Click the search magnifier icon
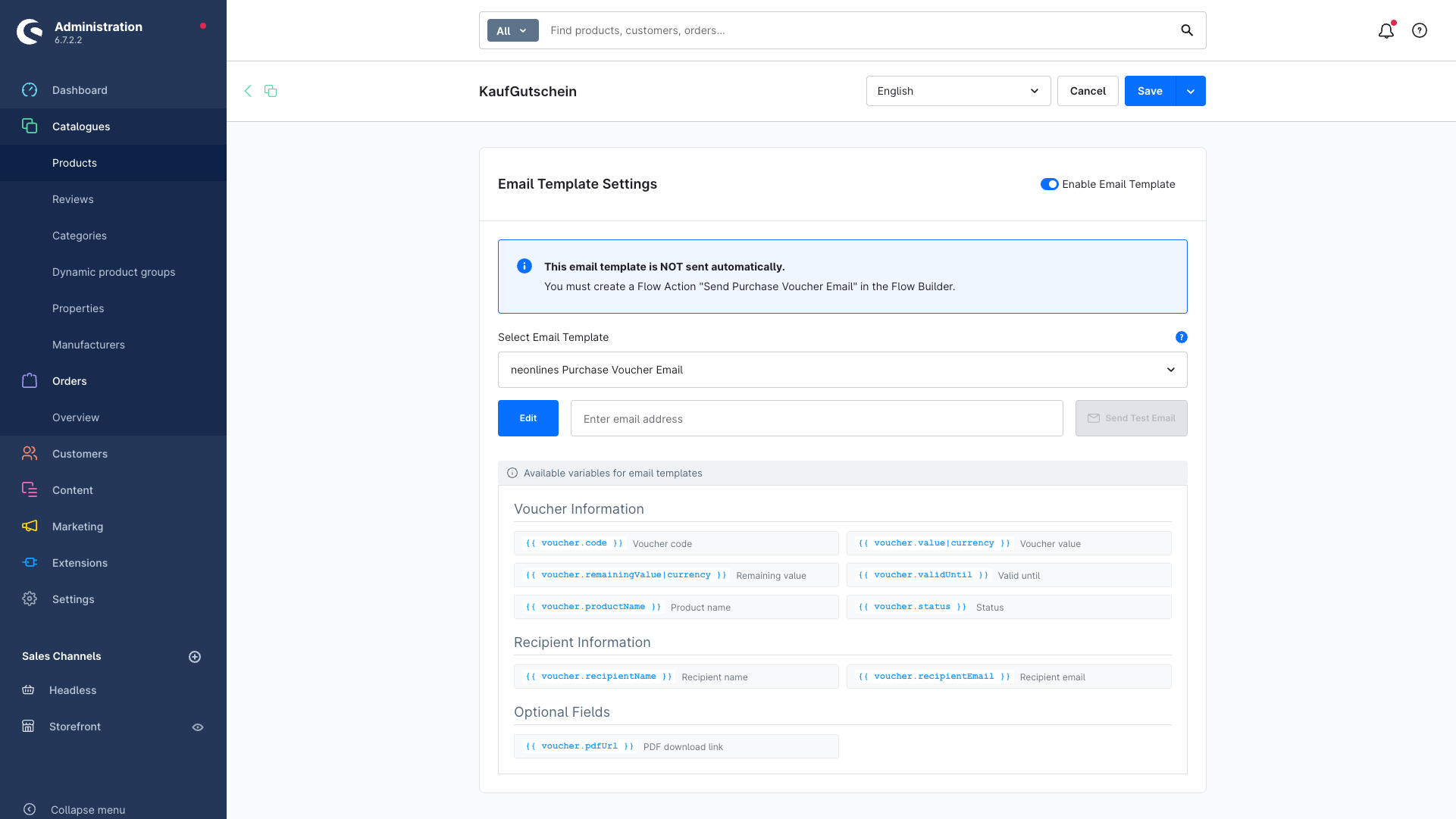 click(x=1187, y=30)
